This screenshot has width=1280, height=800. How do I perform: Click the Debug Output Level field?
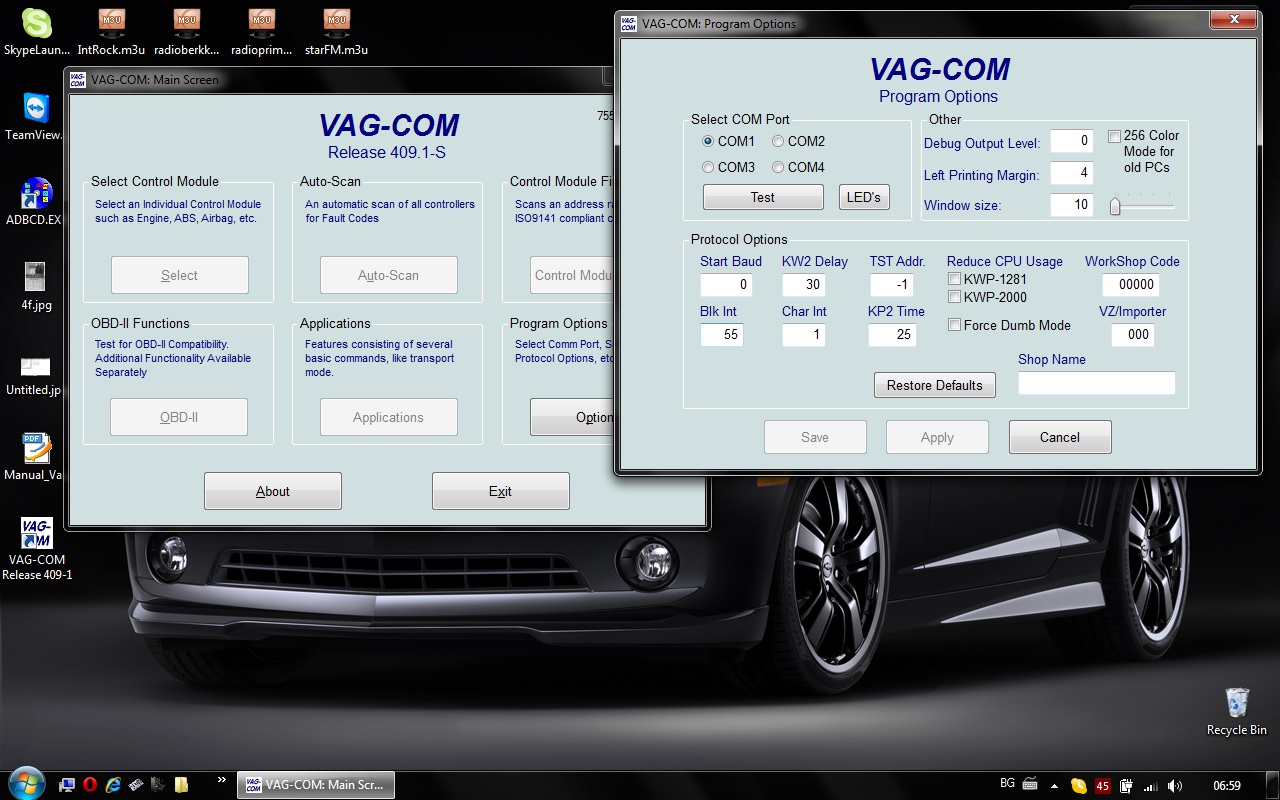pos(1072,142)
